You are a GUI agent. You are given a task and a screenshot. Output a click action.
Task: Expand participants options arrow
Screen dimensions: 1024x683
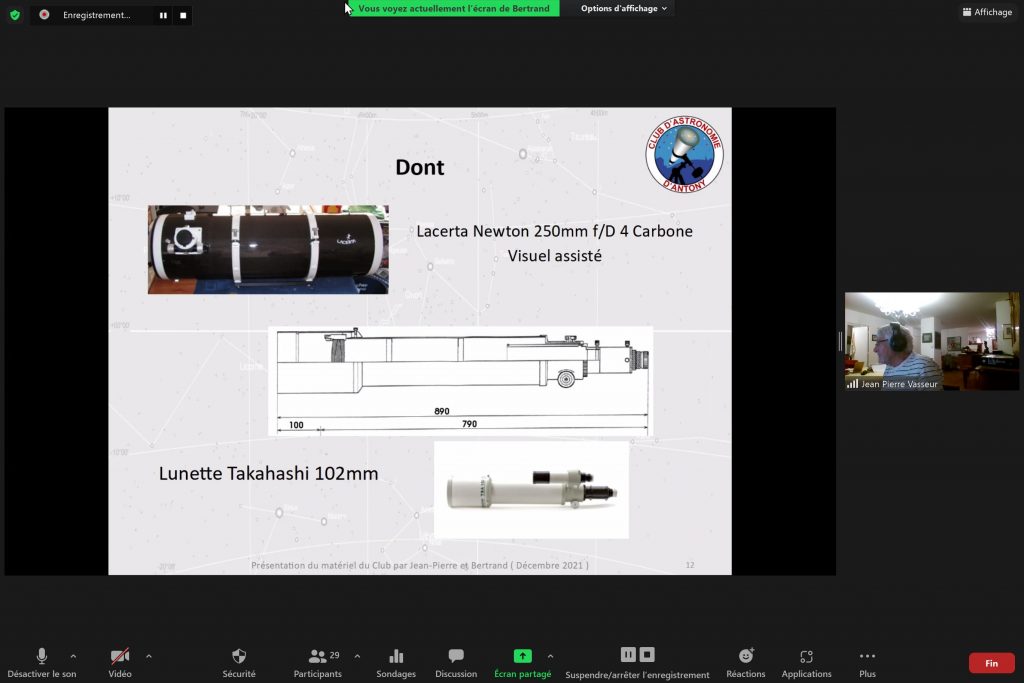357,656
